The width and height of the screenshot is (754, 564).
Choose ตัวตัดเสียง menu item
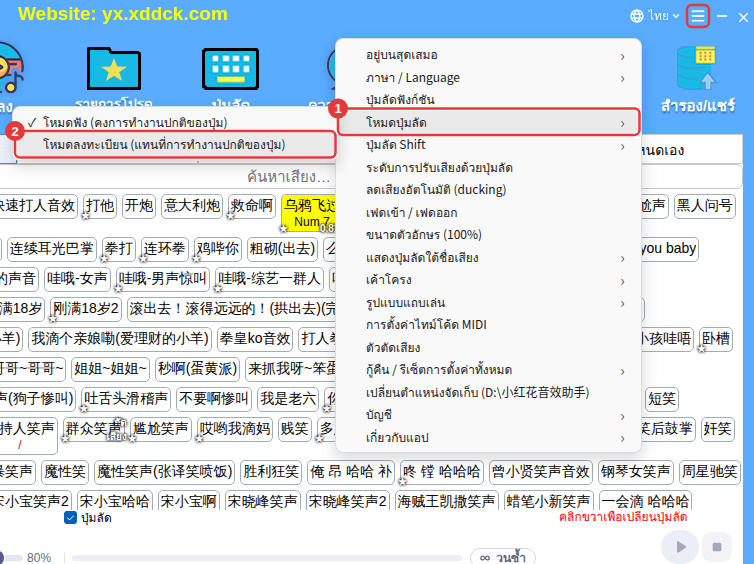(x=488, y=348)
